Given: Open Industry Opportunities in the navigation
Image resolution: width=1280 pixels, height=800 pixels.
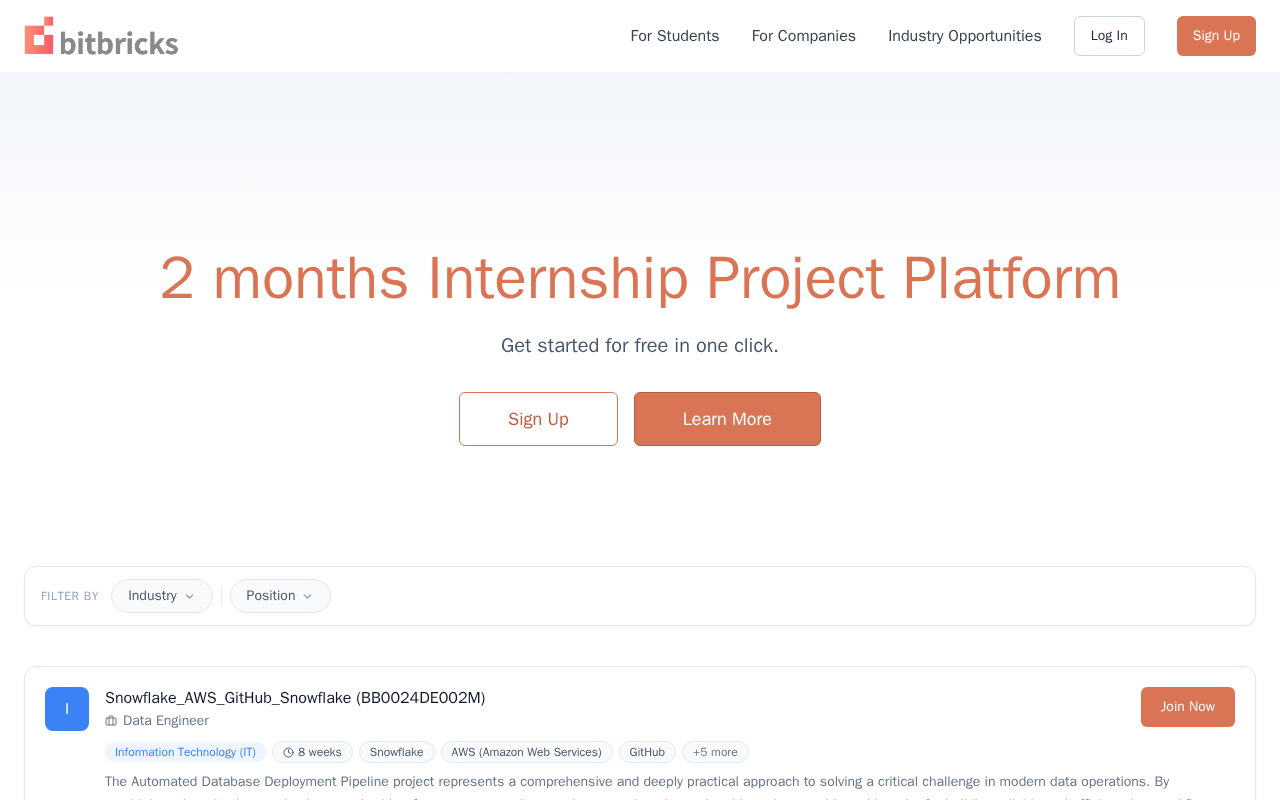Looking at the screenshot, I should point(965,36).
